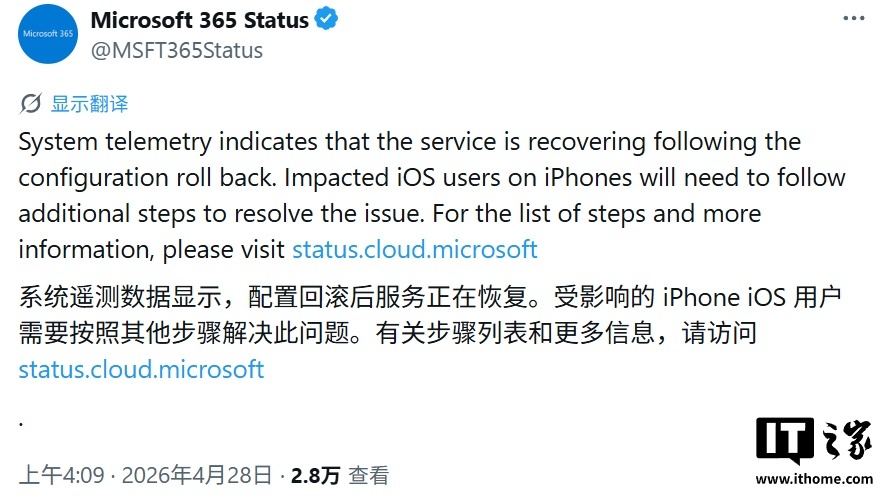The image size is (887, 496).
Task: Click the 查看 views label
Action: pos(368,475)
